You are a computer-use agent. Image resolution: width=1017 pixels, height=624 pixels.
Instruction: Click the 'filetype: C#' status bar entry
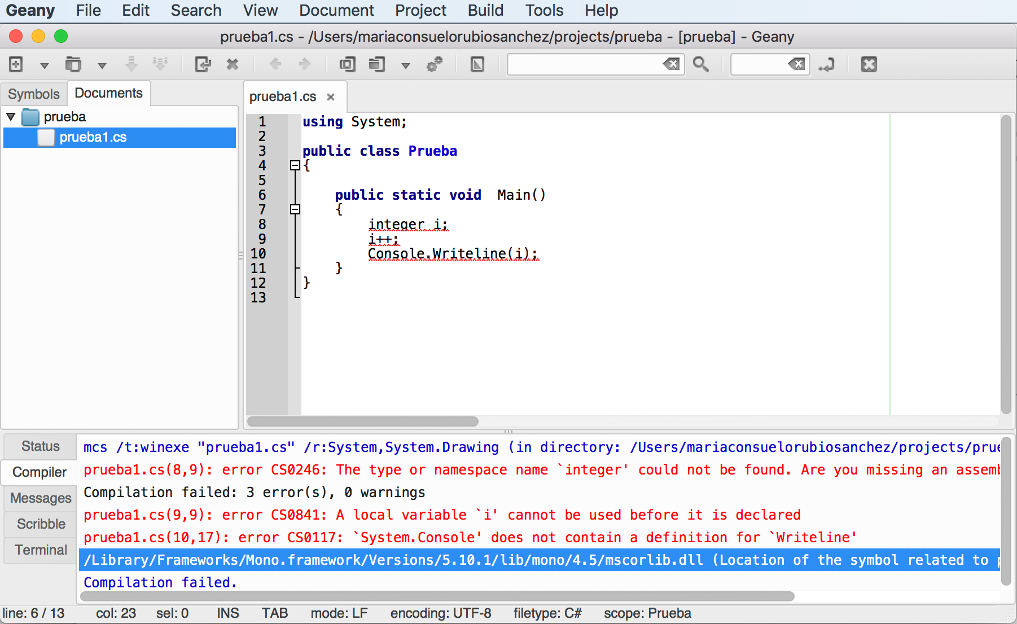547,614
